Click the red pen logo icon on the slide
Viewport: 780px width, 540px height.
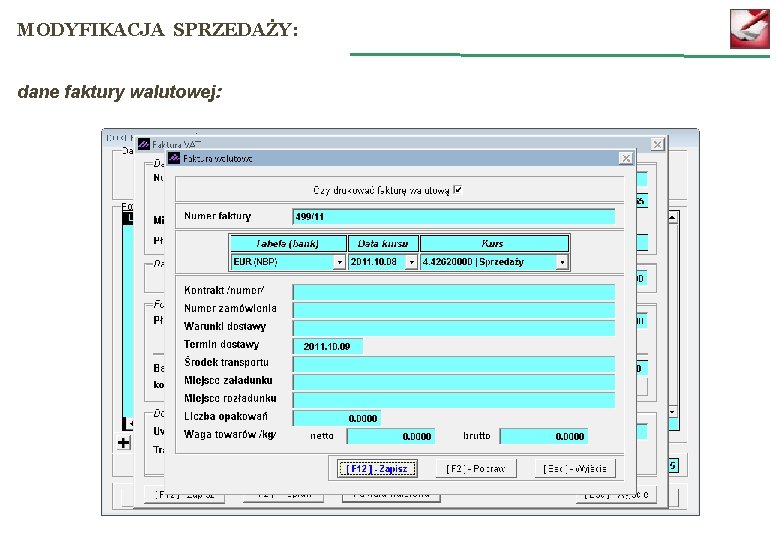(x=749, y=28)
